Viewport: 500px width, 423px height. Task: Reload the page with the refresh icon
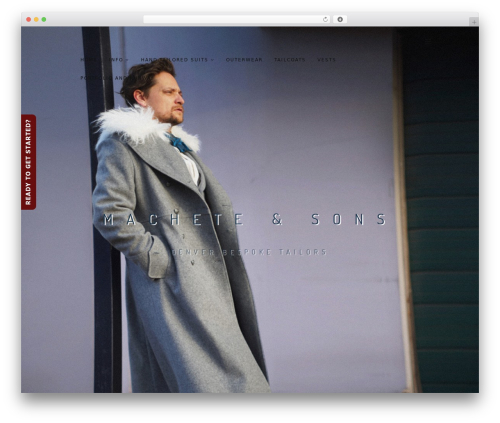tap(325, 19)
